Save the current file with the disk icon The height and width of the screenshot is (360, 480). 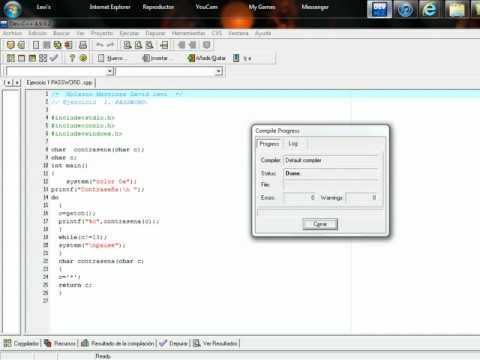[x=47, y=45]
